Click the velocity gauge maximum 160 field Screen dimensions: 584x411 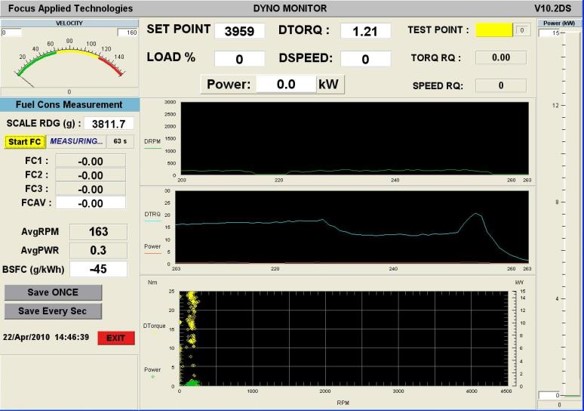128,32
